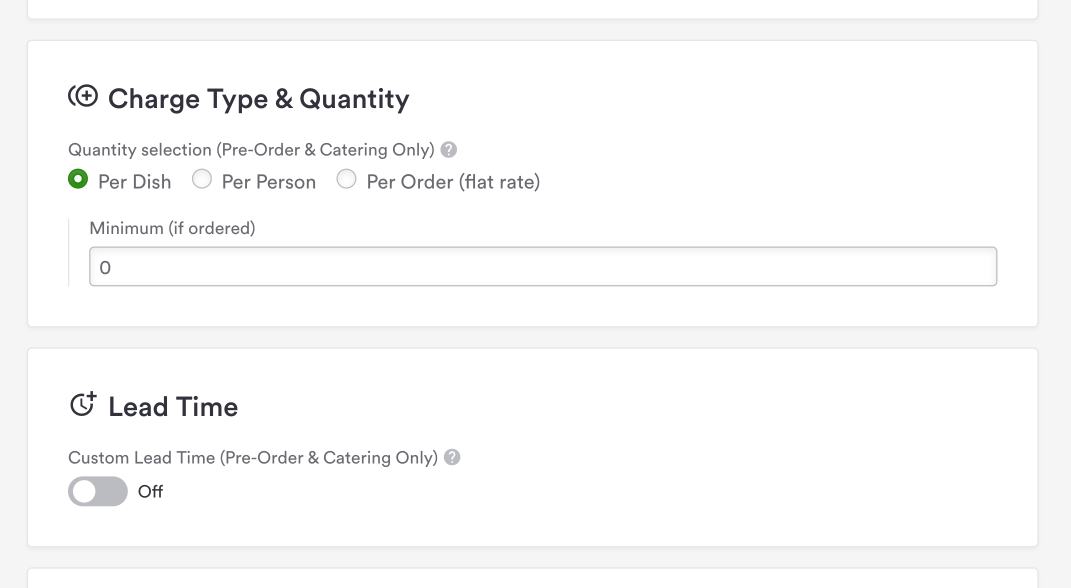Screen dimensions: 1071x588
Task: Click the Charge Type & Quantity coins icon
Action: point(83,97)
